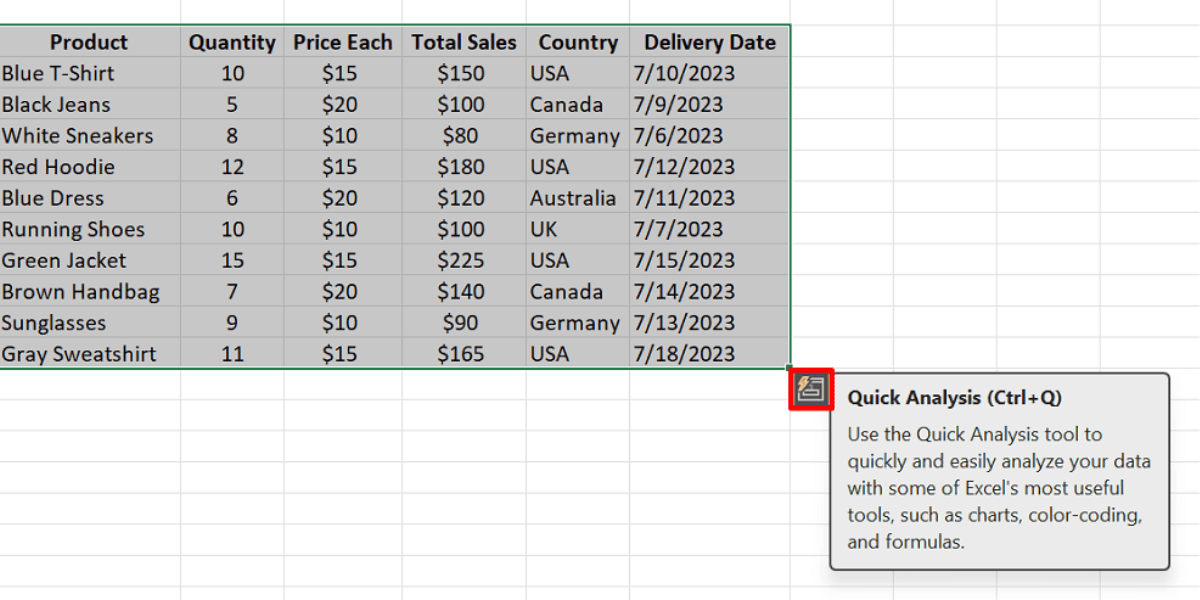Select the Delivery Date header cell
Image resolution: width=1200 pixels, height=600 pixels.
[x=709, y=42]
